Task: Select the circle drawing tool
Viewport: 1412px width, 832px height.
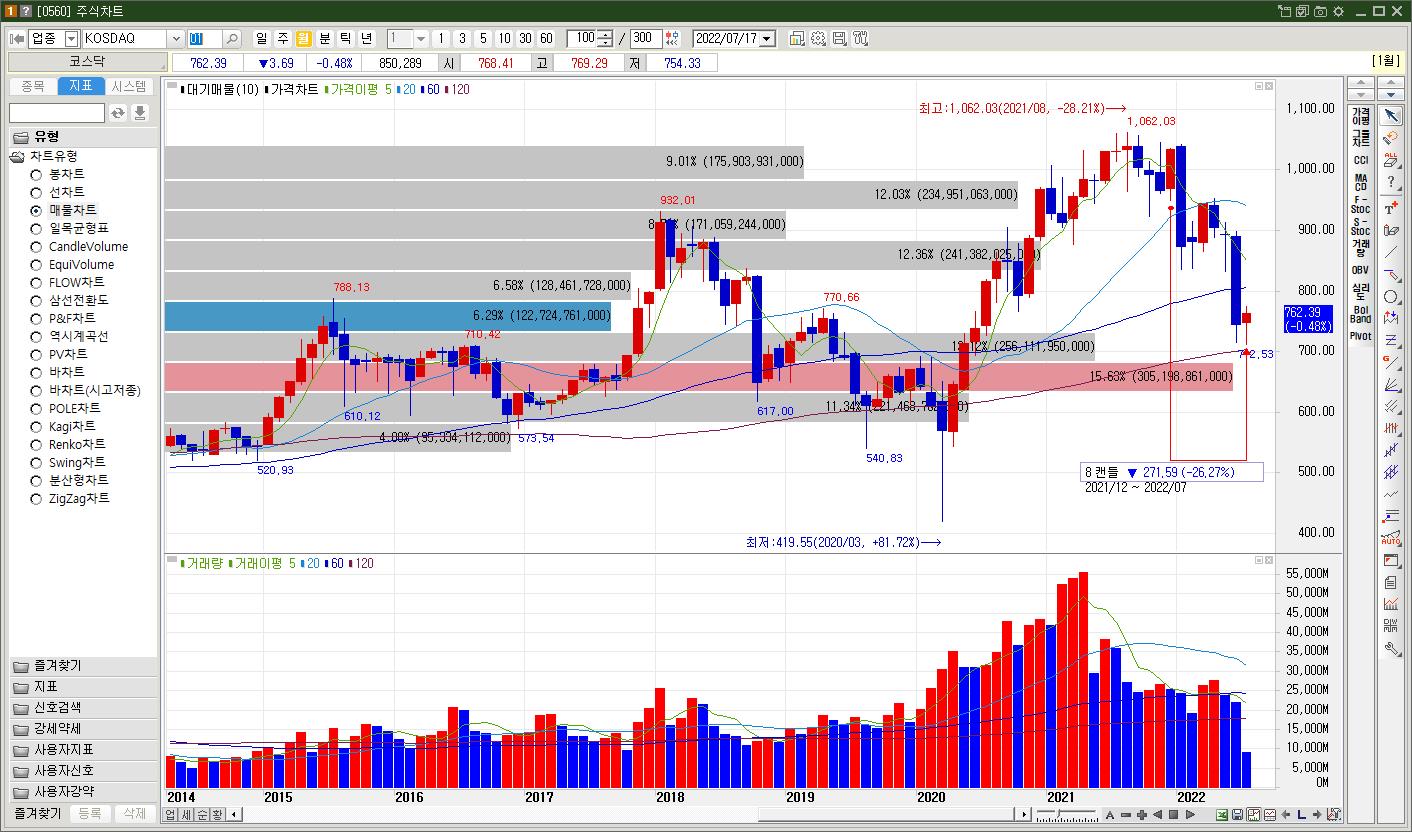Action: [x=1390, y=296]
